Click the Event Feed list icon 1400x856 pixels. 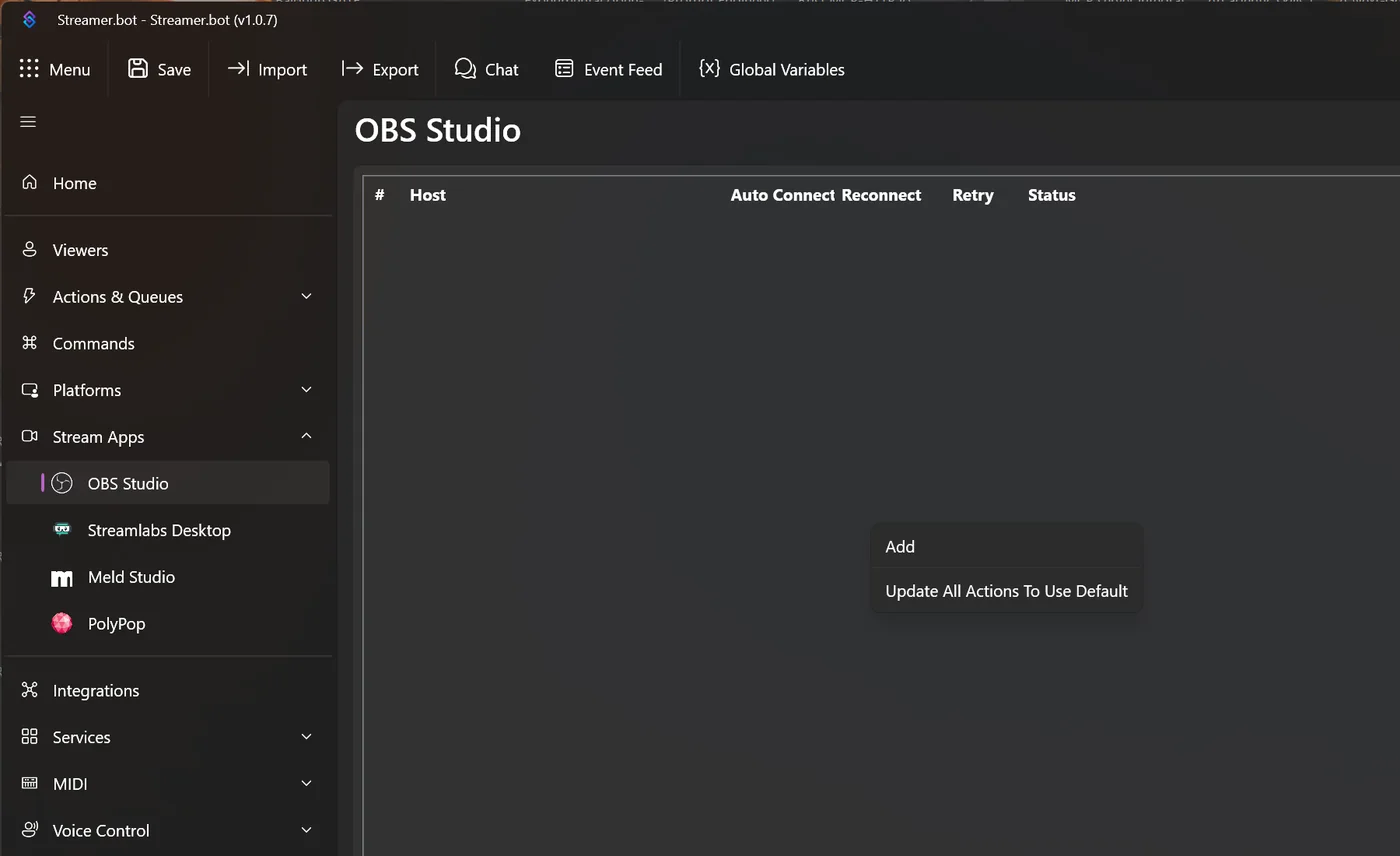(x=564, y=68)
